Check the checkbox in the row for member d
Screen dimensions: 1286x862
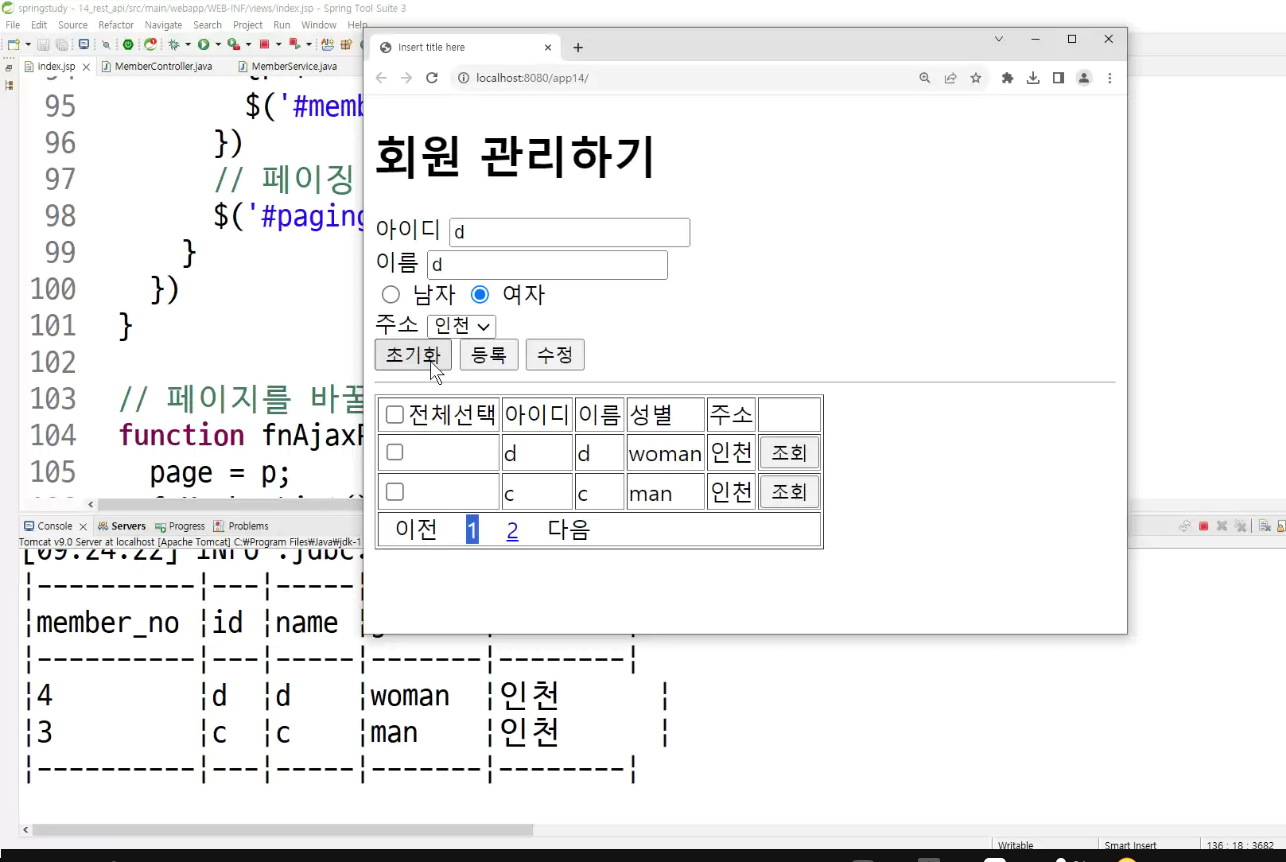pos(395,452)
